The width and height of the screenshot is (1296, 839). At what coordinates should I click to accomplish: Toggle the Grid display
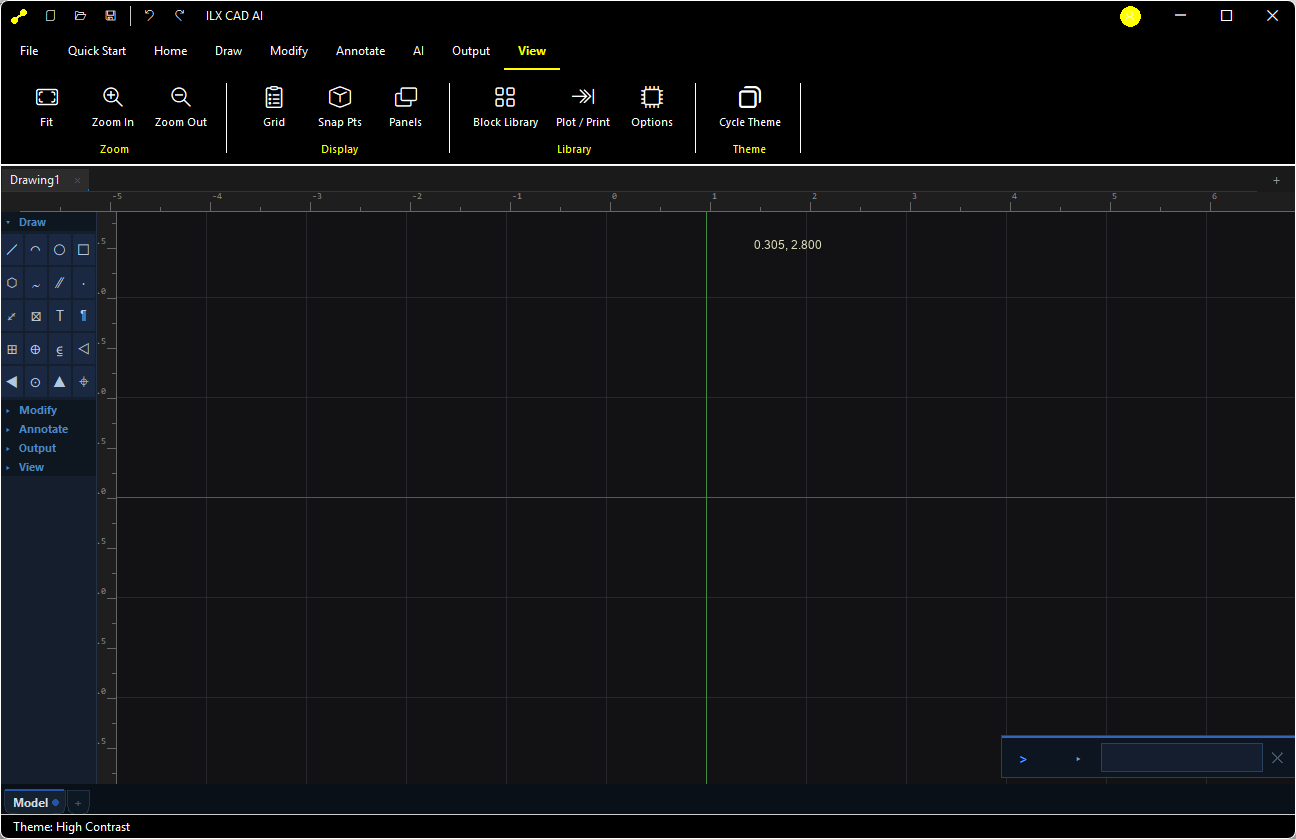point(274,108)
